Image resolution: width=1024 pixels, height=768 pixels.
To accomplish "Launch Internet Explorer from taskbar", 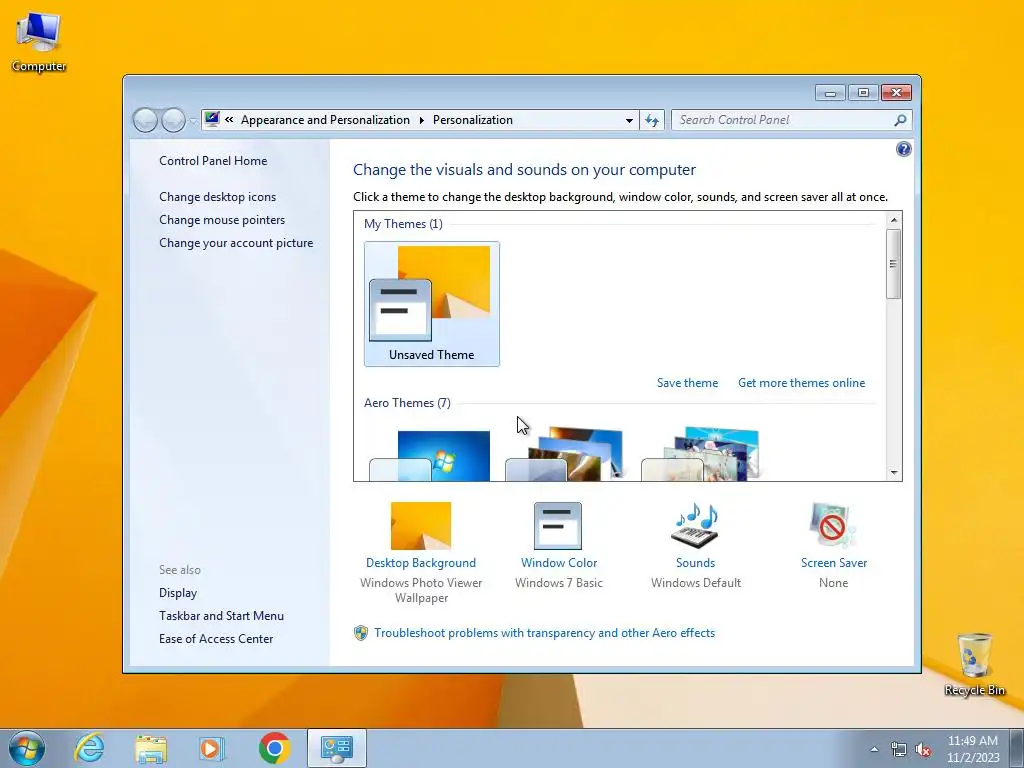I will click(x=89, y=748).
